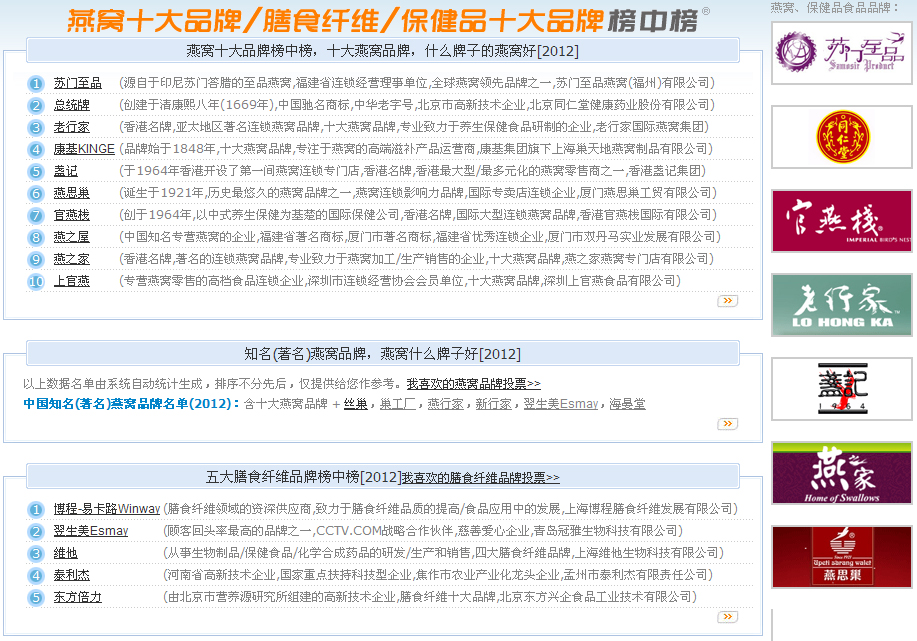Open the 巢工厂 brand link
The height and width of the screenshot is (641, 917).
[x=398, y=404]
